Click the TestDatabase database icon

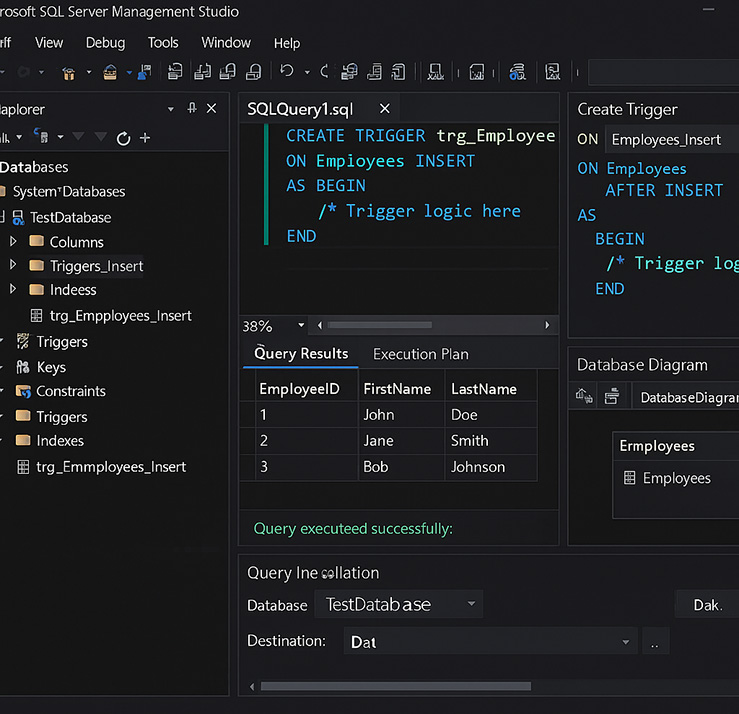pyautogui.click(x=18, y=217)
